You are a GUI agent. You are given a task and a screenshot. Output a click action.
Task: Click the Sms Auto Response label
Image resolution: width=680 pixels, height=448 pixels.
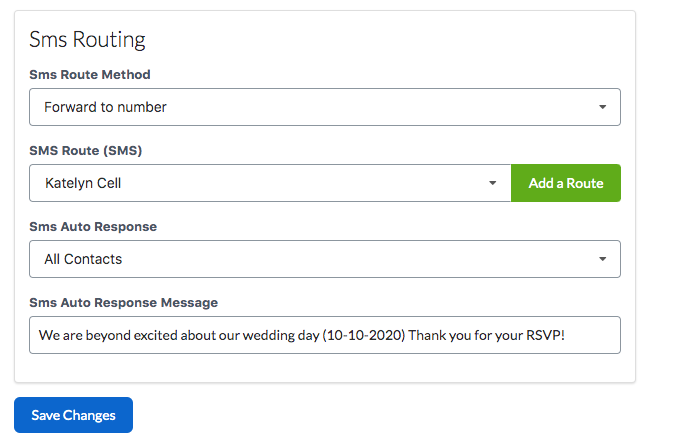click(x=93, y=227)
